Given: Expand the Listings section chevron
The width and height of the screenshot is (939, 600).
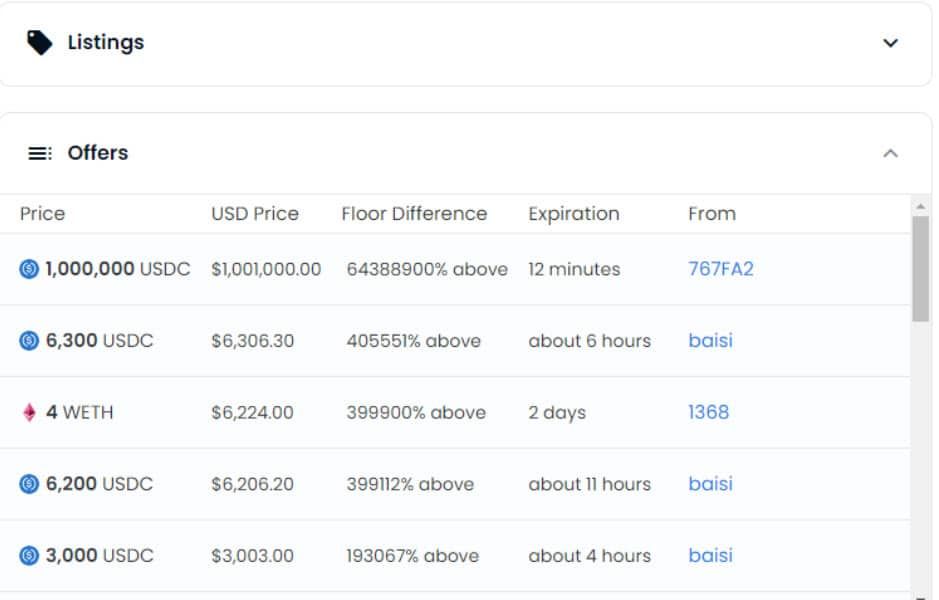Looking at the screenshot, I should click(890, 43).
